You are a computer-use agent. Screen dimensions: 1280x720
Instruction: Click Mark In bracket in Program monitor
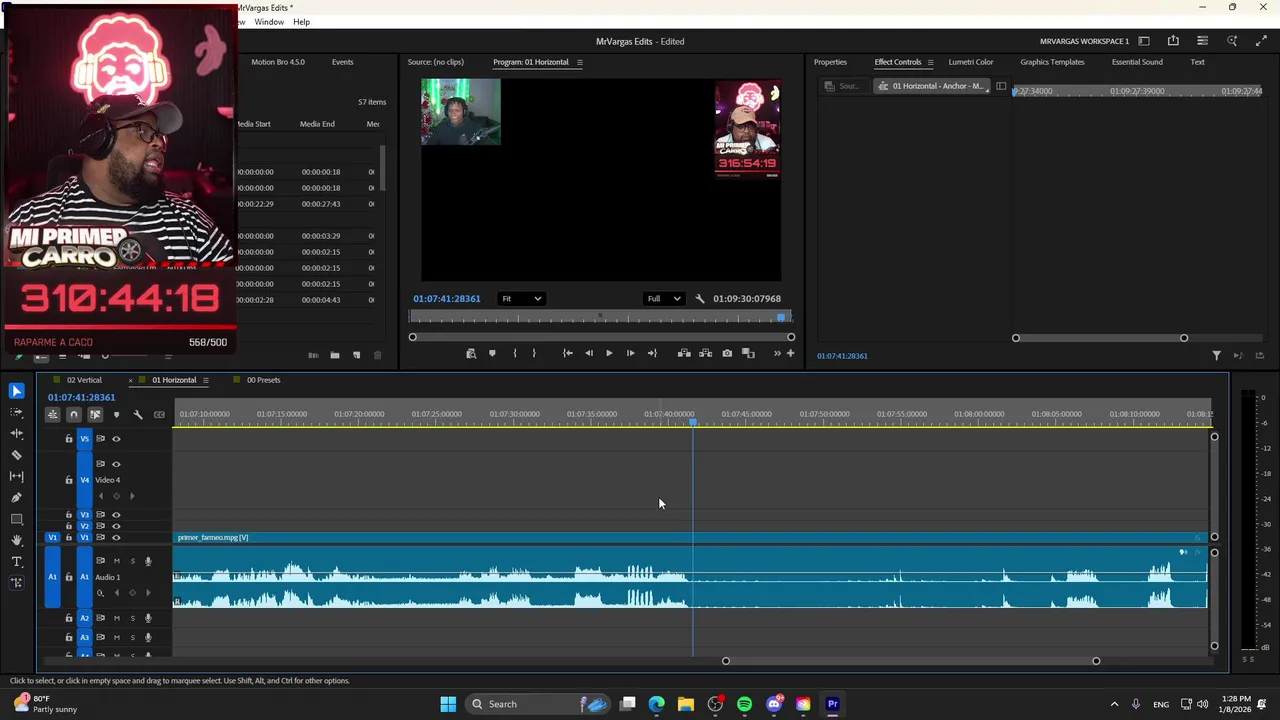click(515, 353)
